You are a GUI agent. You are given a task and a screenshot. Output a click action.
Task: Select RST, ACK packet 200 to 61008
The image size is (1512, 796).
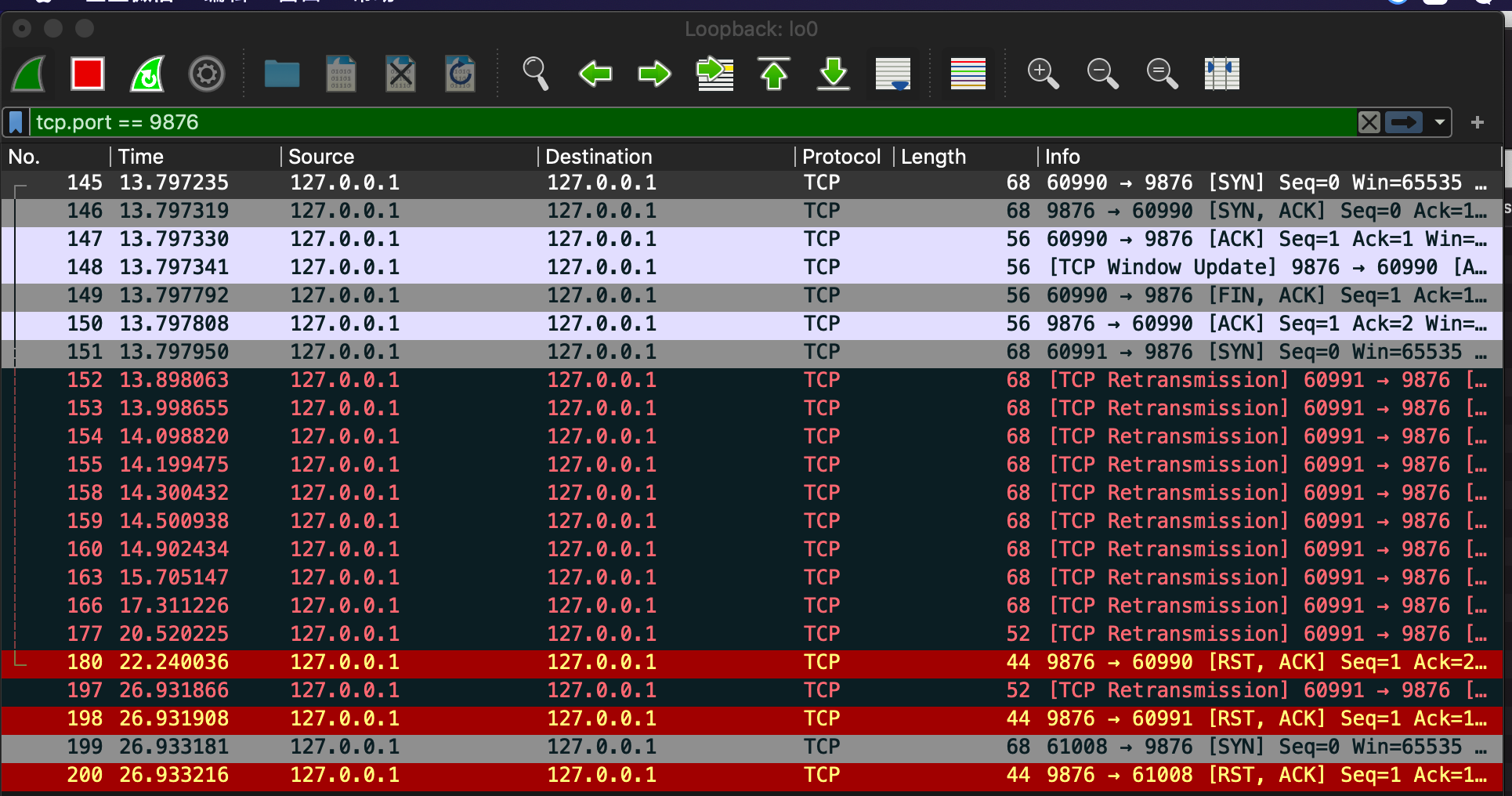752,776
